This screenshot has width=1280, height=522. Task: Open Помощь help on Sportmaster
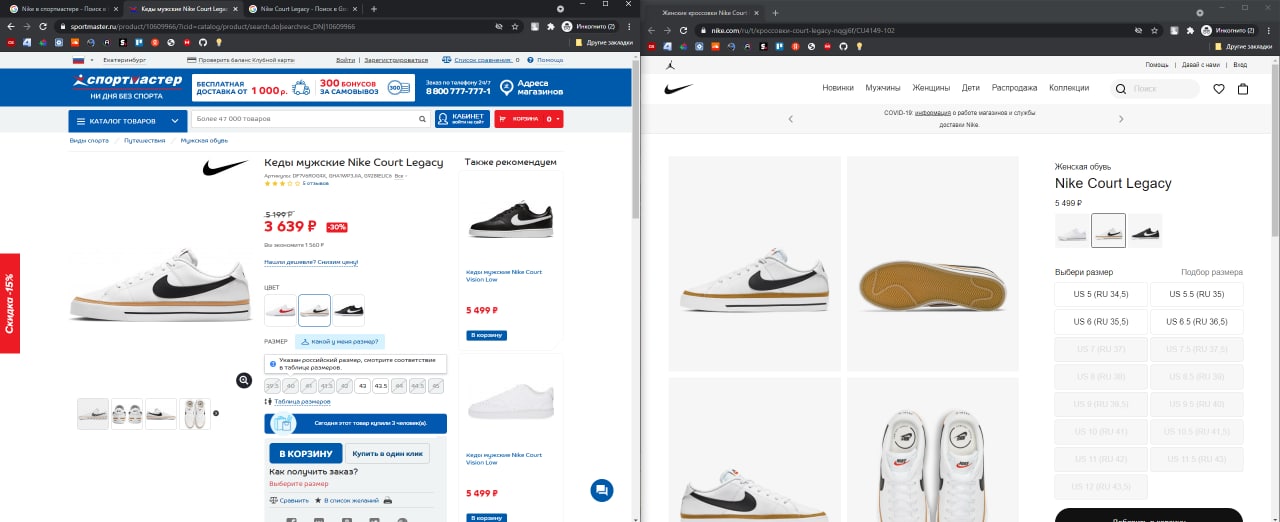point(546,60)
